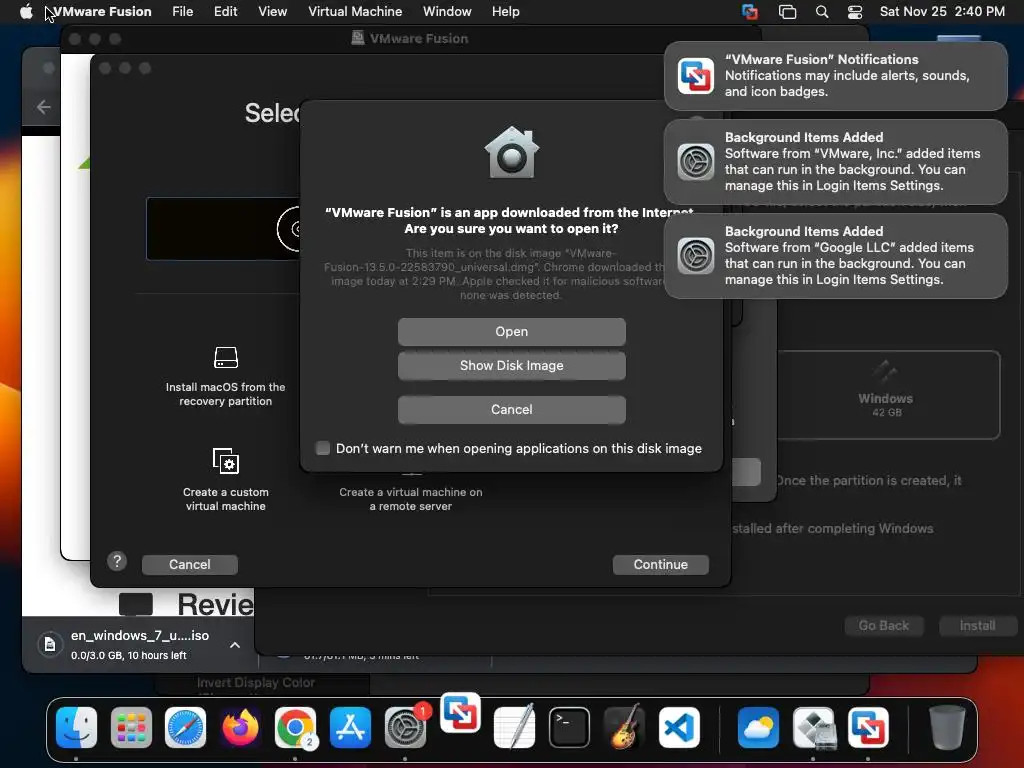
Task: Open Control Center in the menu bar
Action: (x=855, y=12)
